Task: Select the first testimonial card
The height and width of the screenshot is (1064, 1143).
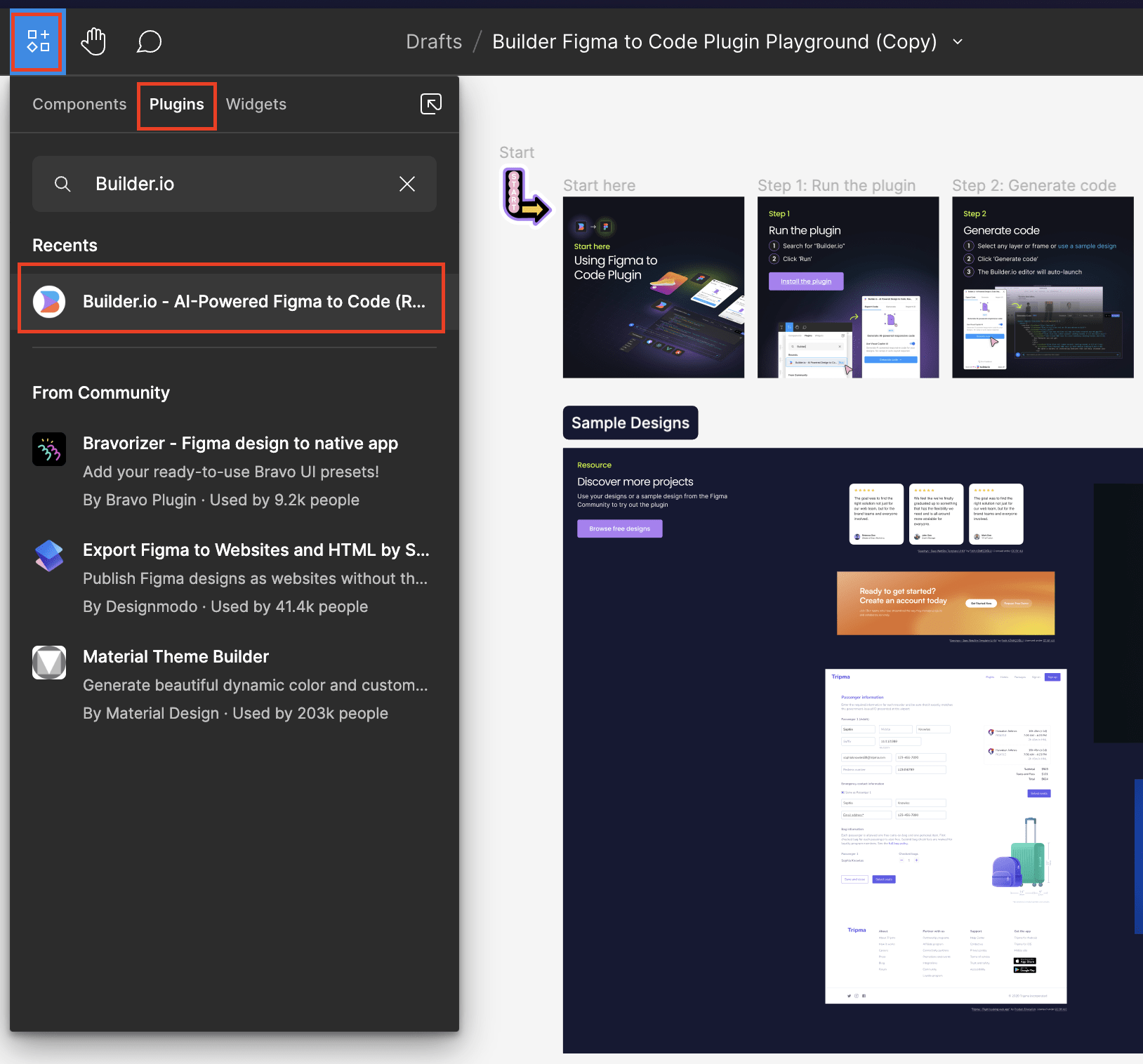Action: coord(876,514)
